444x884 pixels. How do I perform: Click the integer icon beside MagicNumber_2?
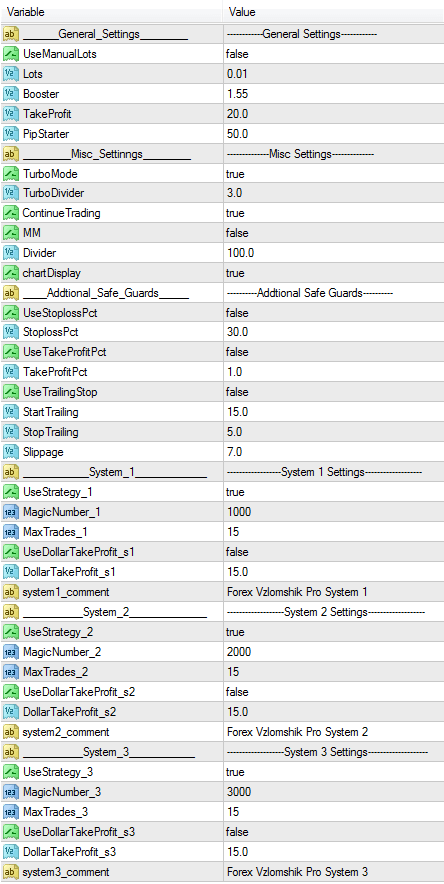tap(11, 652)
